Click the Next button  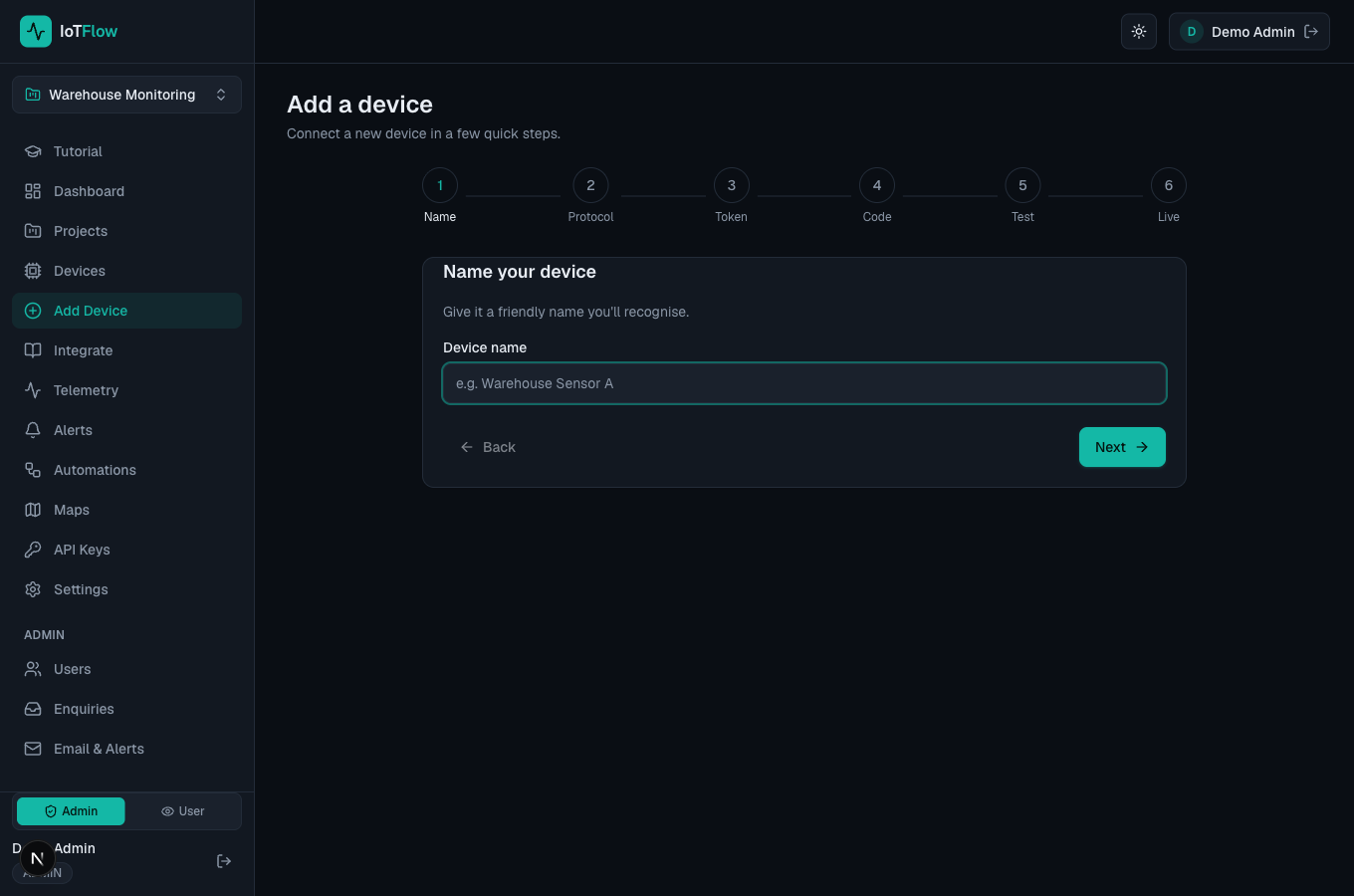coord(1122,447)
